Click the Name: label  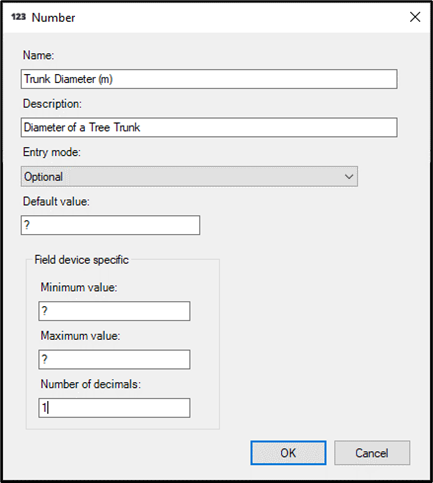38,55
